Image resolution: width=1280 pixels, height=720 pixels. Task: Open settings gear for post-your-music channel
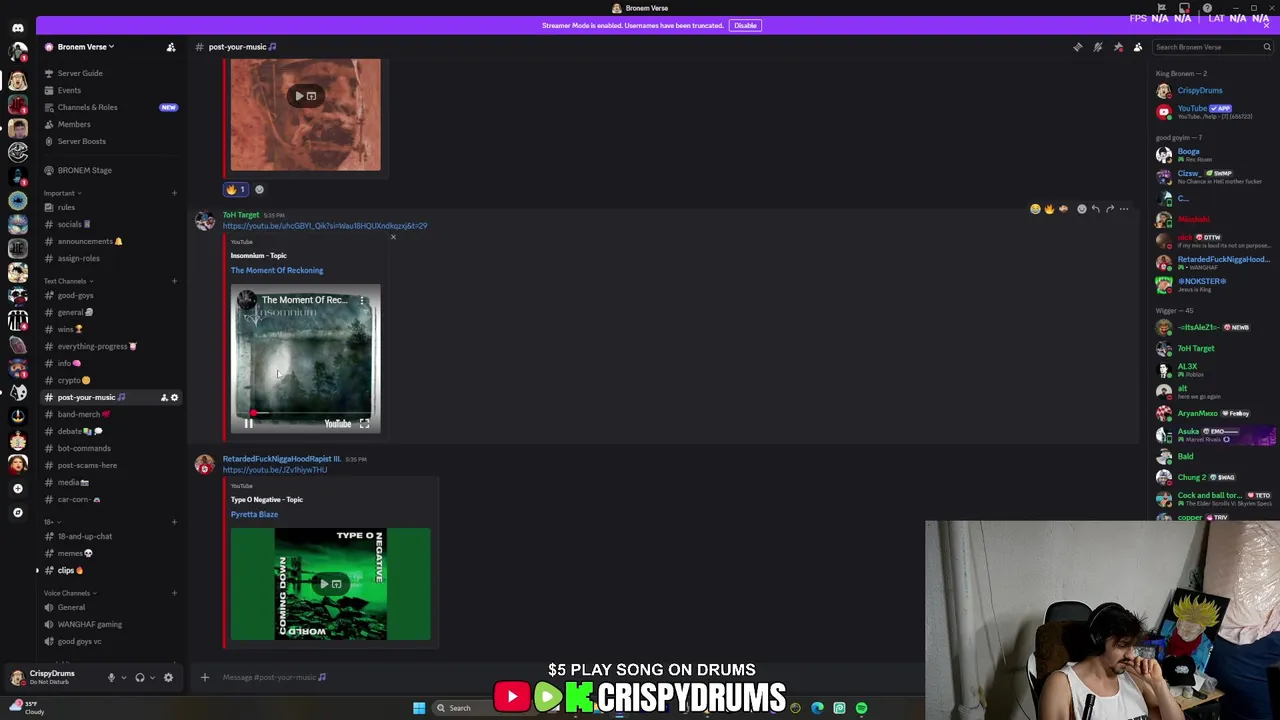click(x=174, y=398)
